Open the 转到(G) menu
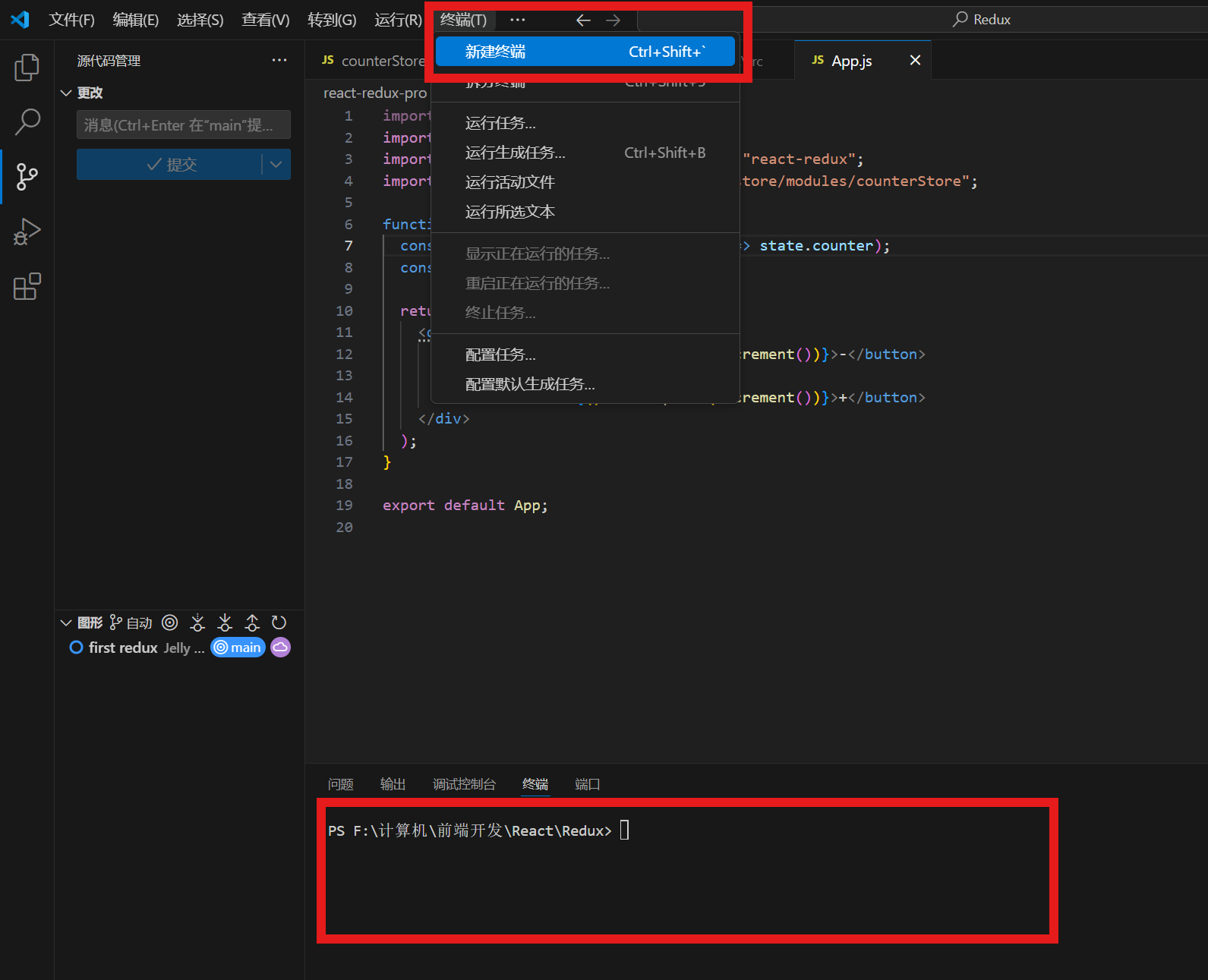 pyautogui.click(x=332, y=20)
